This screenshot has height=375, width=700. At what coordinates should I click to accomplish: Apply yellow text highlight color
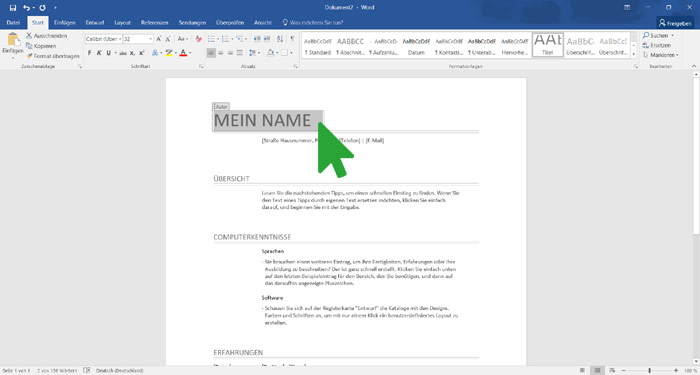pyautogui.click(x=169, y=53)
